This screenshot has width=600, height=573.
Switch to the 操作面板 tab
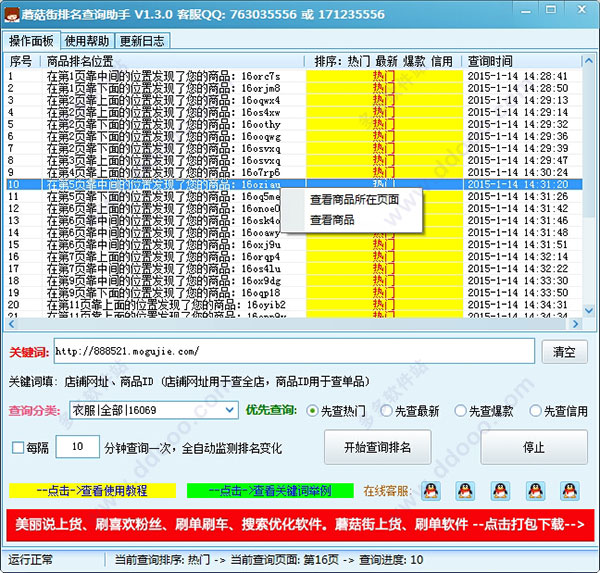[31, 41]
